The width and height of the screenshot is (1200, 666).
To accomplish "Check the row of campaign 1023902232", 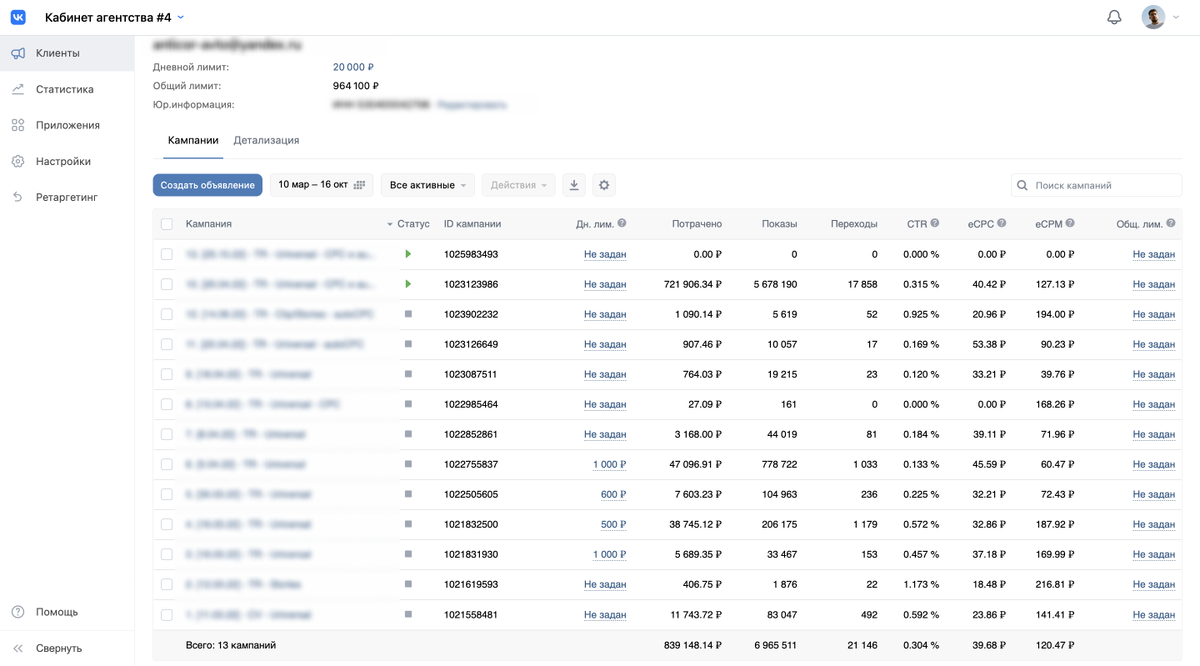I will point(167,314).
